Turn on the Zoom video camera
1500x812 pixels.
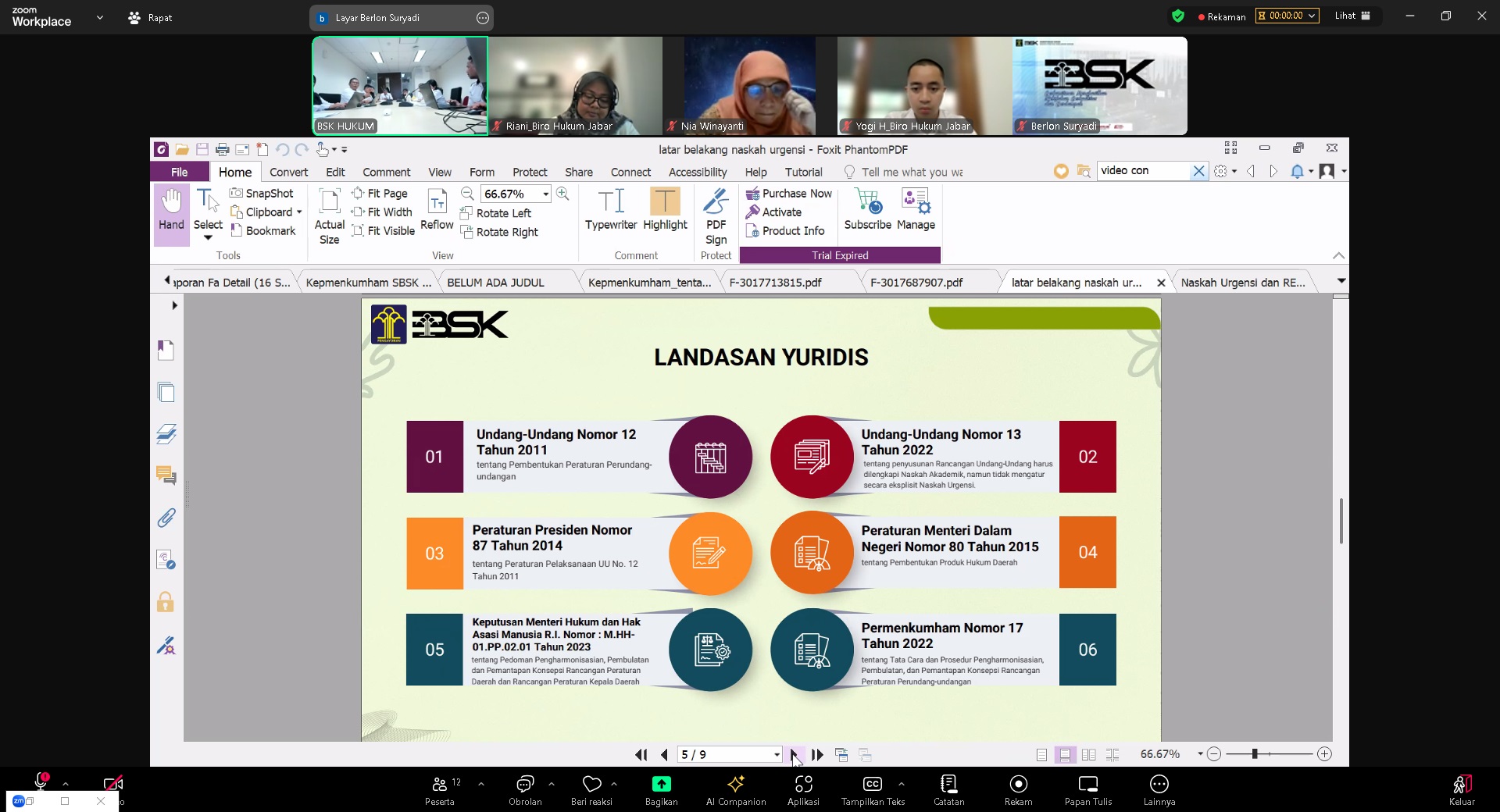click(112, 783)
